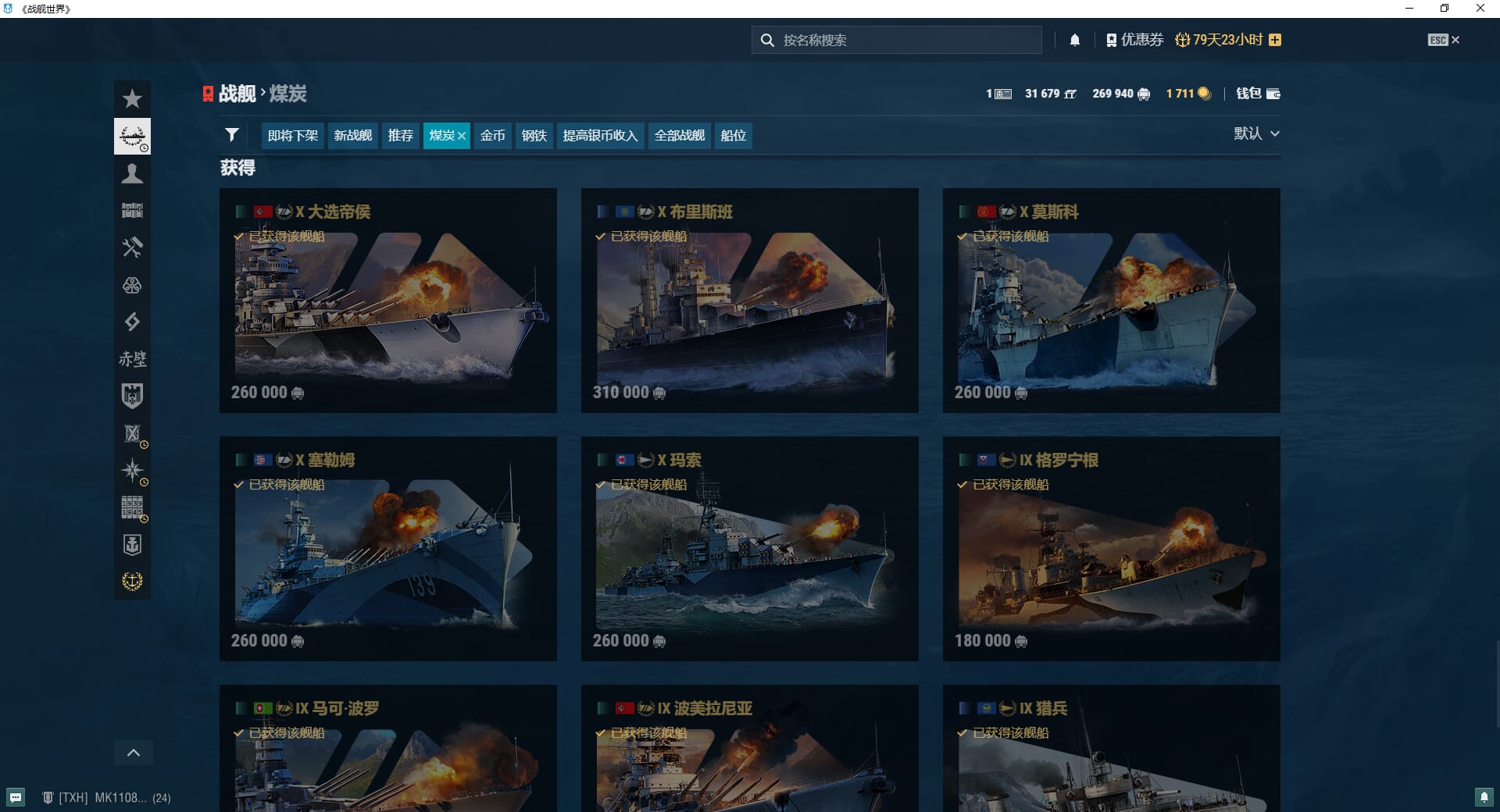1500x812 pixels.
Task: Open the notifications bell in top bar
Action: [1075, 40]
